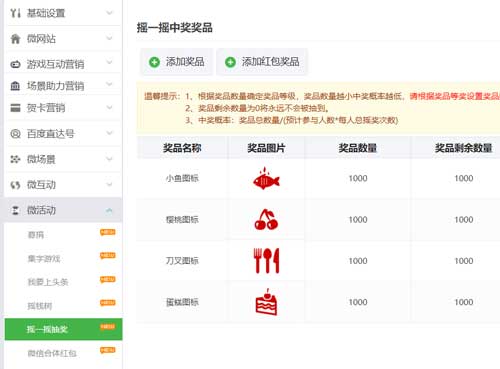Image resolution: width=500 pixels, height=369 pixels.
Task: Click the red fish prize image
Action: [266, 179]
